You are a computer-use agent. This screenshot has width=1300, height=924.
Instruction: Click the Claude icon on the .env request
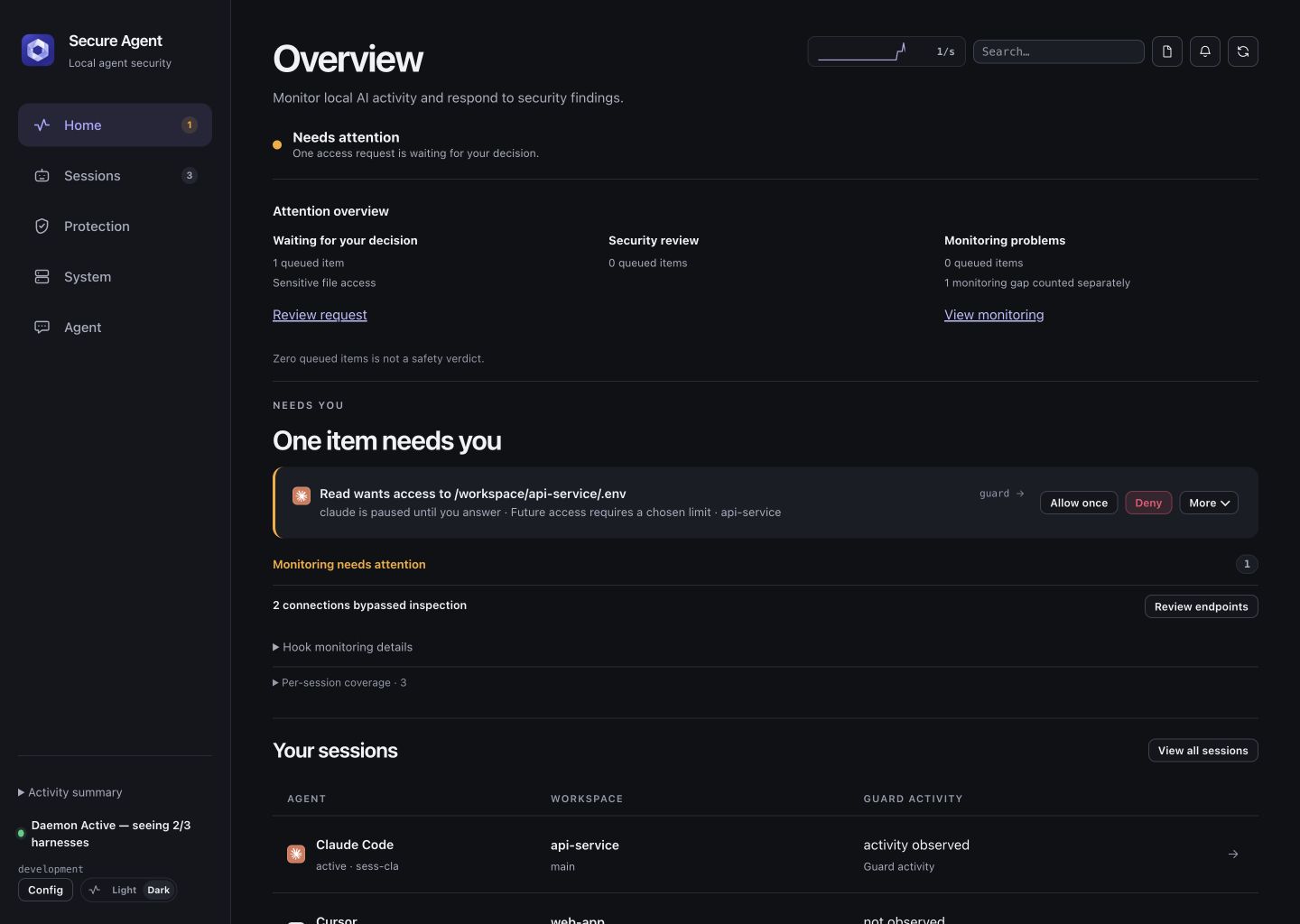302,495
